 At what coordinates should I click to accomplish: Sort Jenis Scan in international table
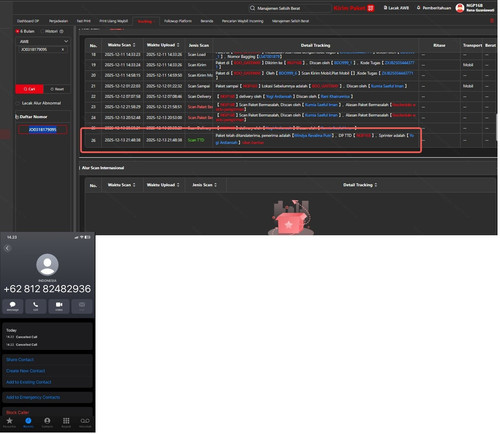coord(215,185)
